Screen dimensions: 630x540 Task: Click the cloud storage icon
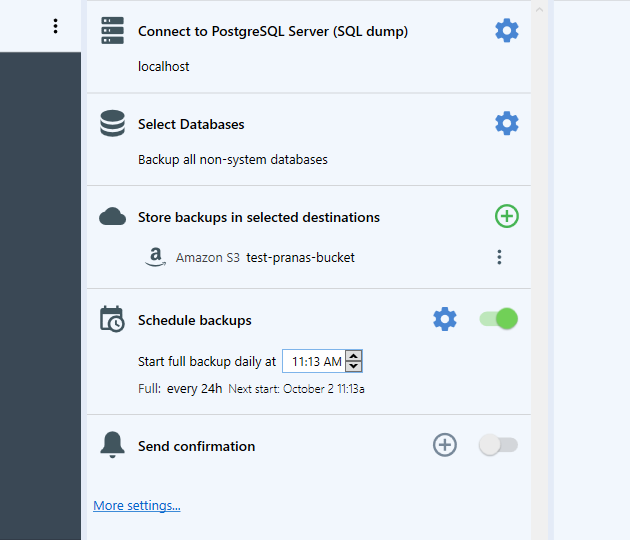[x=112, y=217]
